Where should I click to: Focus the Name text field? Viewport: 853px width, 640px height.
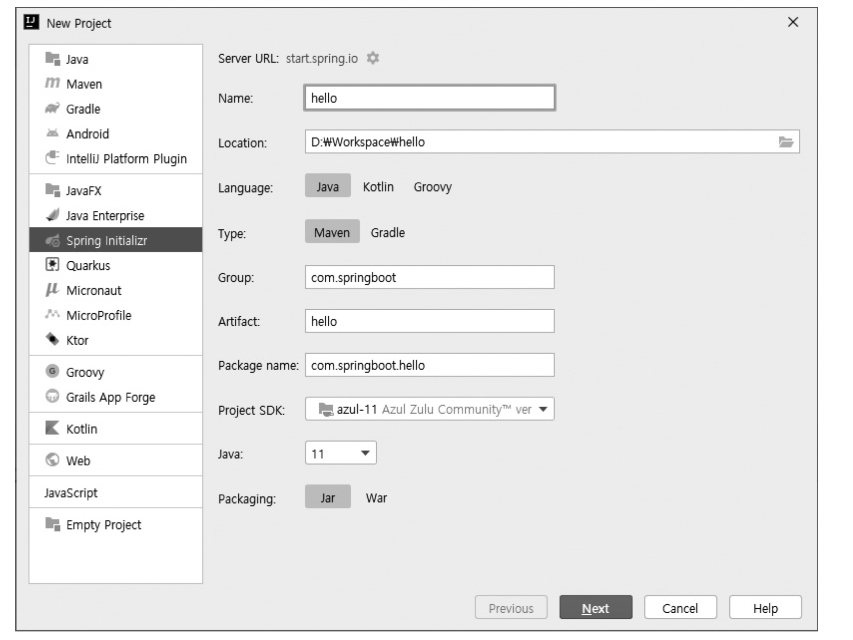pyautogui.click(x=430, y=98)
